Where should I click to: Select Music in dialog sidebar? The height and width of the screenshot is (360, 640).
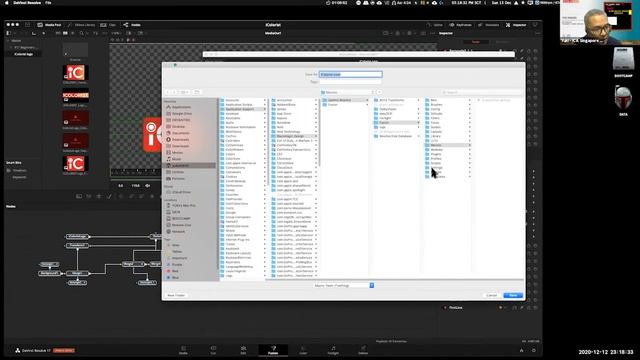pyautogui.click(x=176, y=159)
